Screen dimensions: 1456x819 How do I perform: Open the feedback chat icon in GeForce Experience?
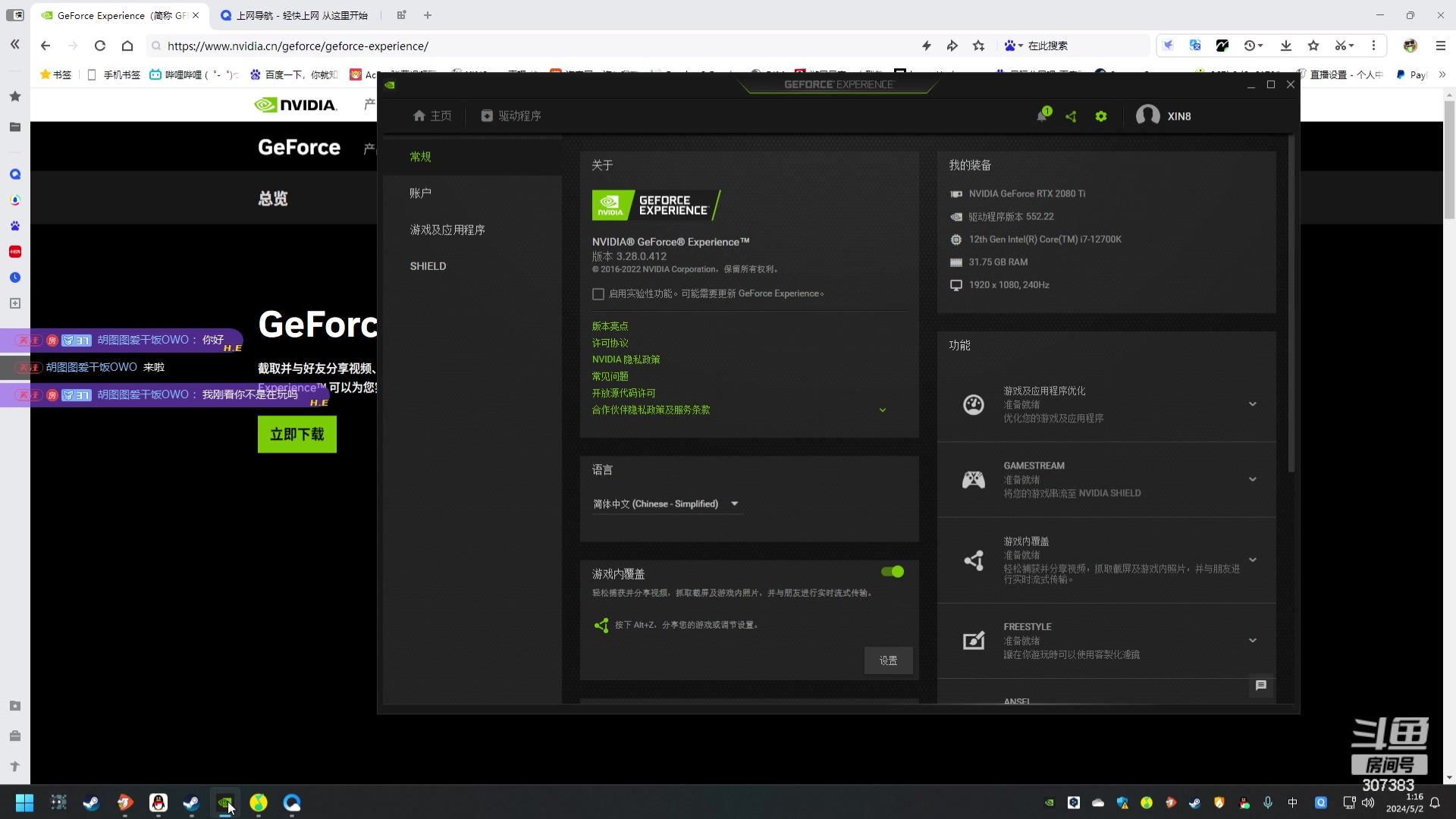(x=1261, y=686)
